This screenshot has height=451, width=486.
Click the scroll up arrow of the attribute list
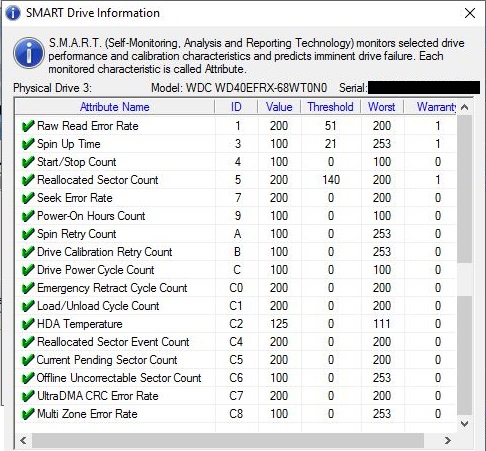coord(464,107)
